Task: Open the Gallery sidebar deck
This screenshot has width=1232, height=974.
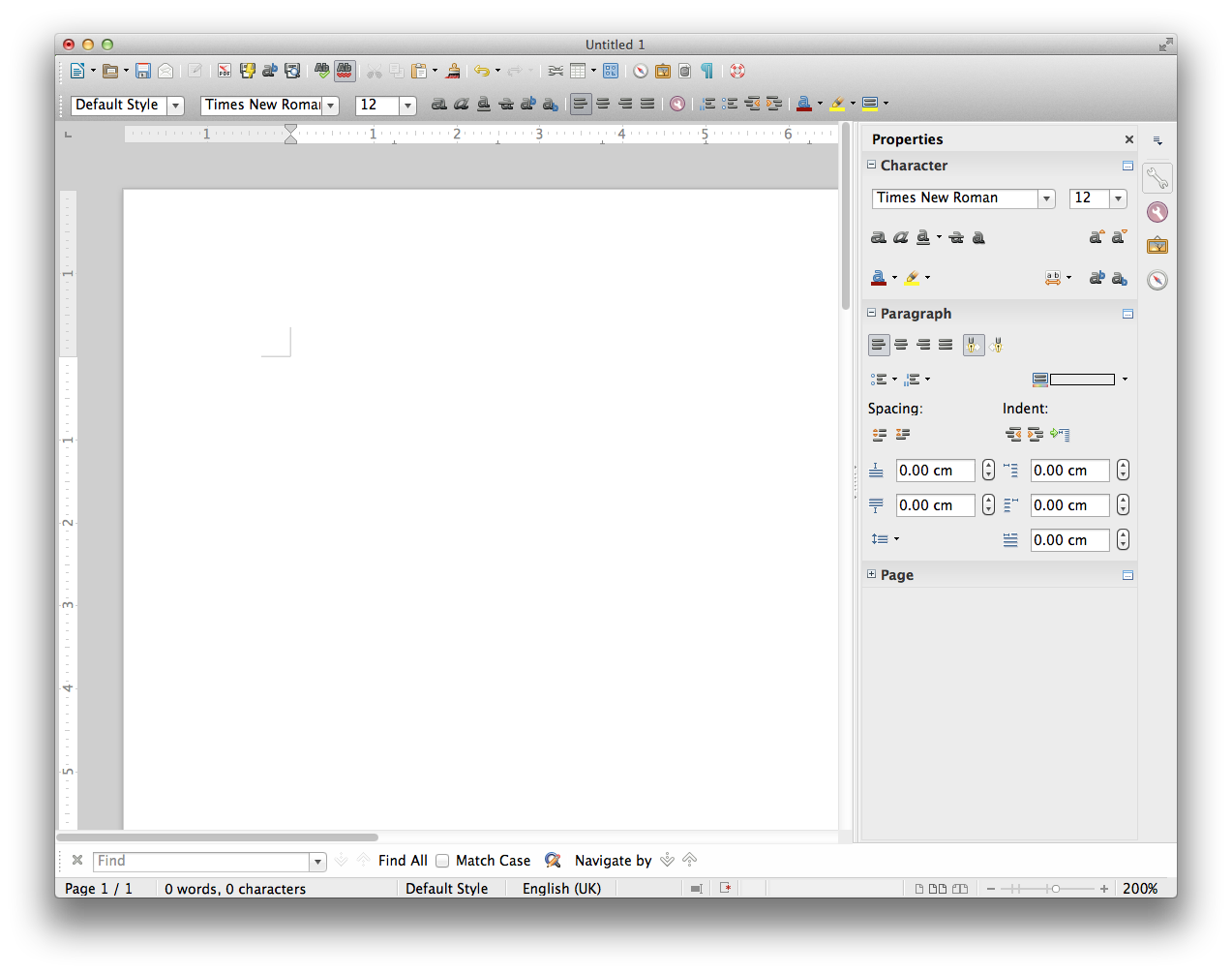Action: 1157,246
